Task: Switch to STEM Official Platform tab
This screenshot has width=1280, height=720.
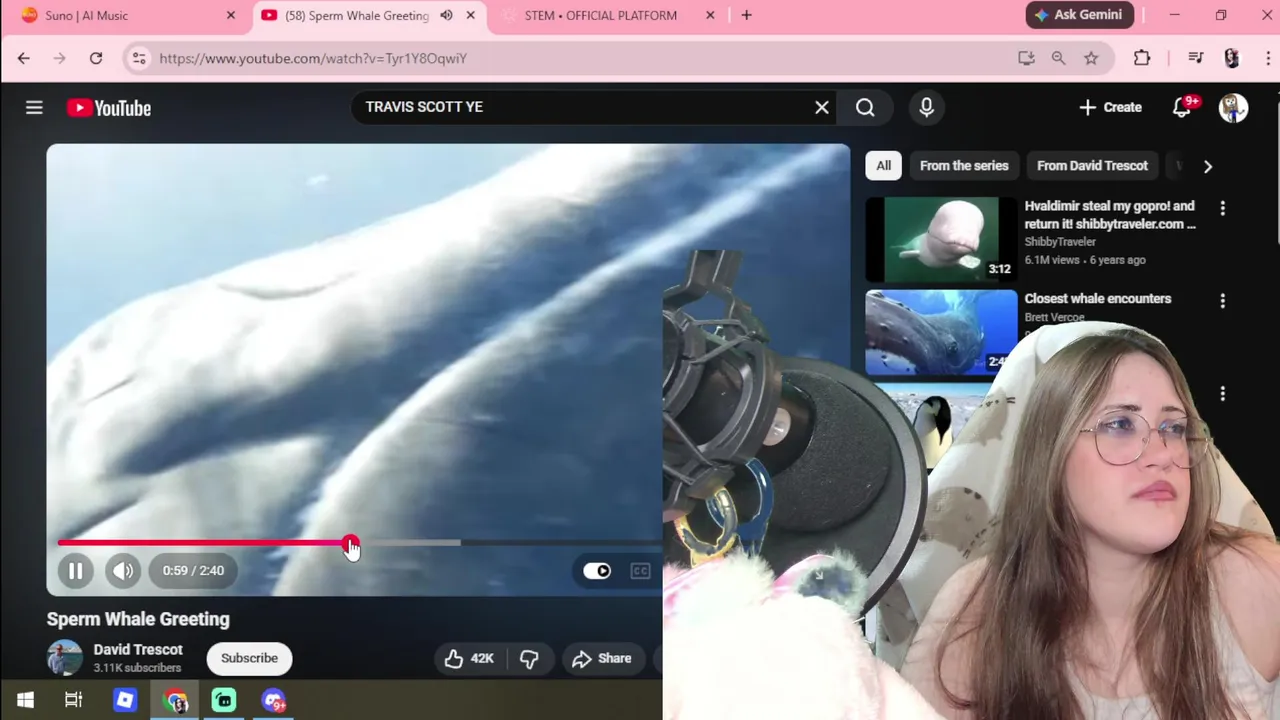Action: click(600, 15)
